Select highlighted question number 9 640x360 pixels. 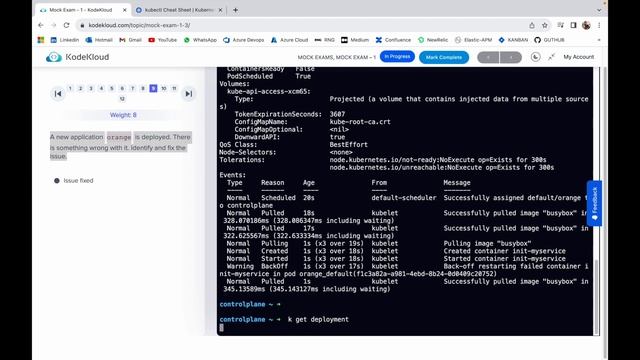[x=153, y=88]
